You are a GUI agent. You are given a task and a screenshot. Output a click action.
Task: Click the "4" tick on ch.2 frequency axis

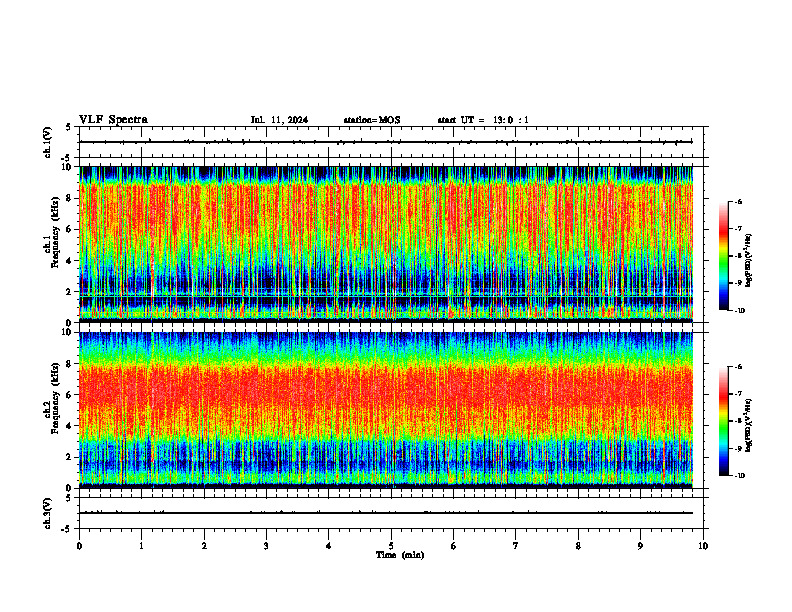click(x=70, y=426)
